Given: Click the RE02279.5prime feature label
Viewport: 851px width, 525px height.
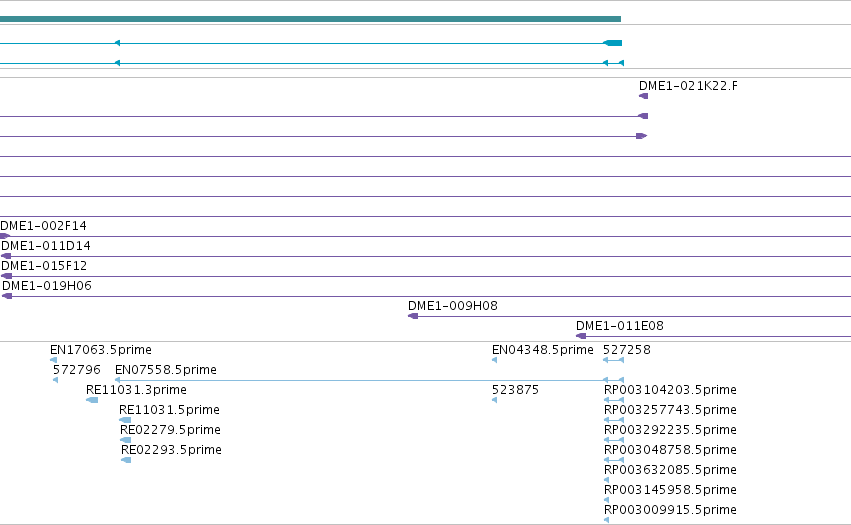Looking at the screenshot, I should coord(170,430).
